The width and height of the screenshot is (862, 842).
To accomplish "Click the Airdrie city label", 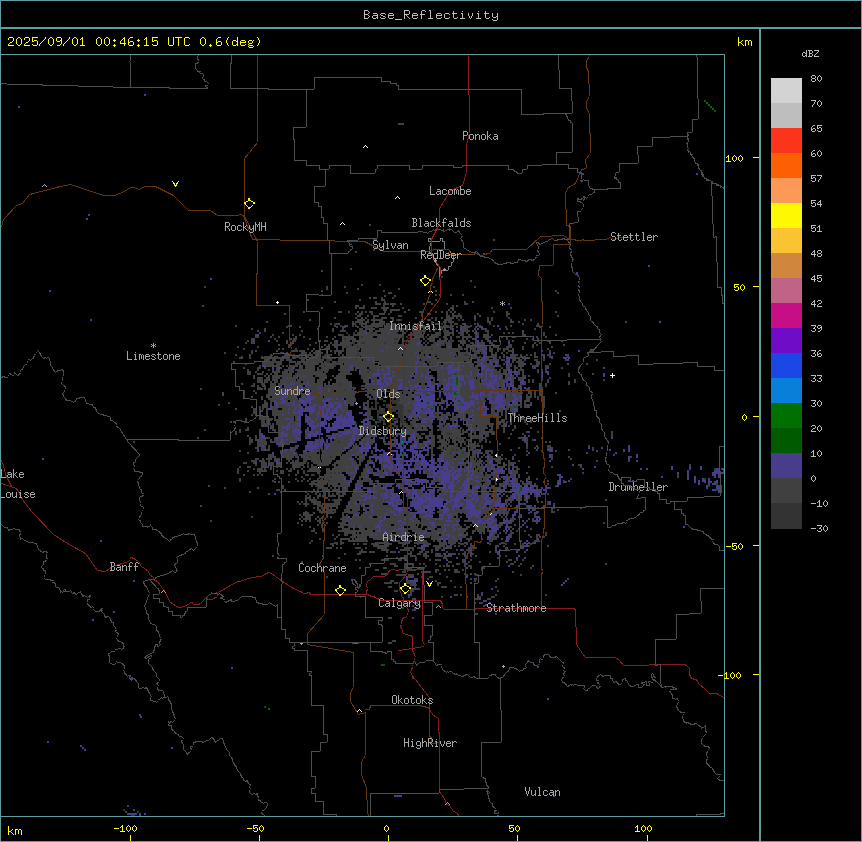I will 403,537.
